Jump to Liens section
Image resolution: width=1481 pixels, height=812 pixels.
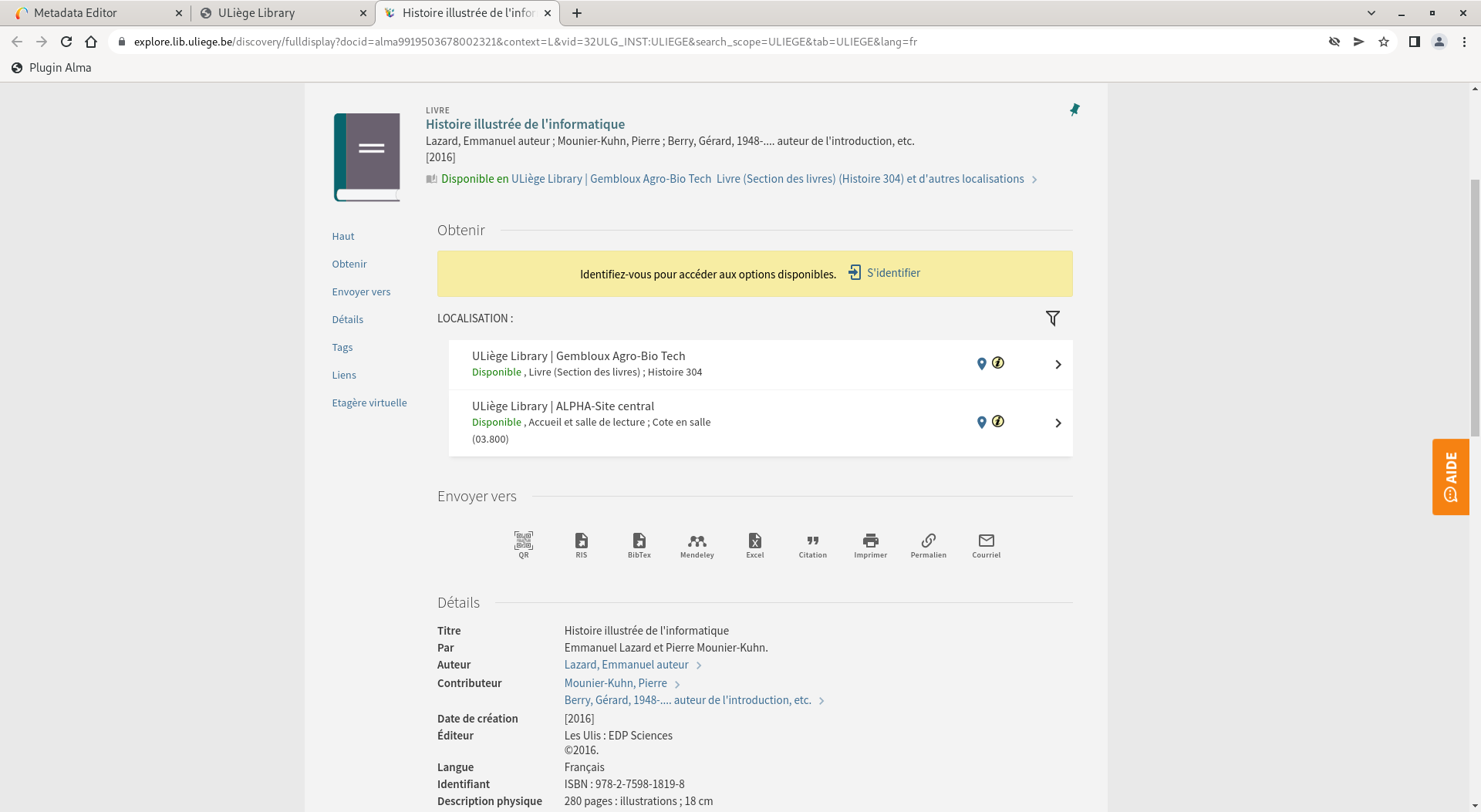click(x=344, y=375)
